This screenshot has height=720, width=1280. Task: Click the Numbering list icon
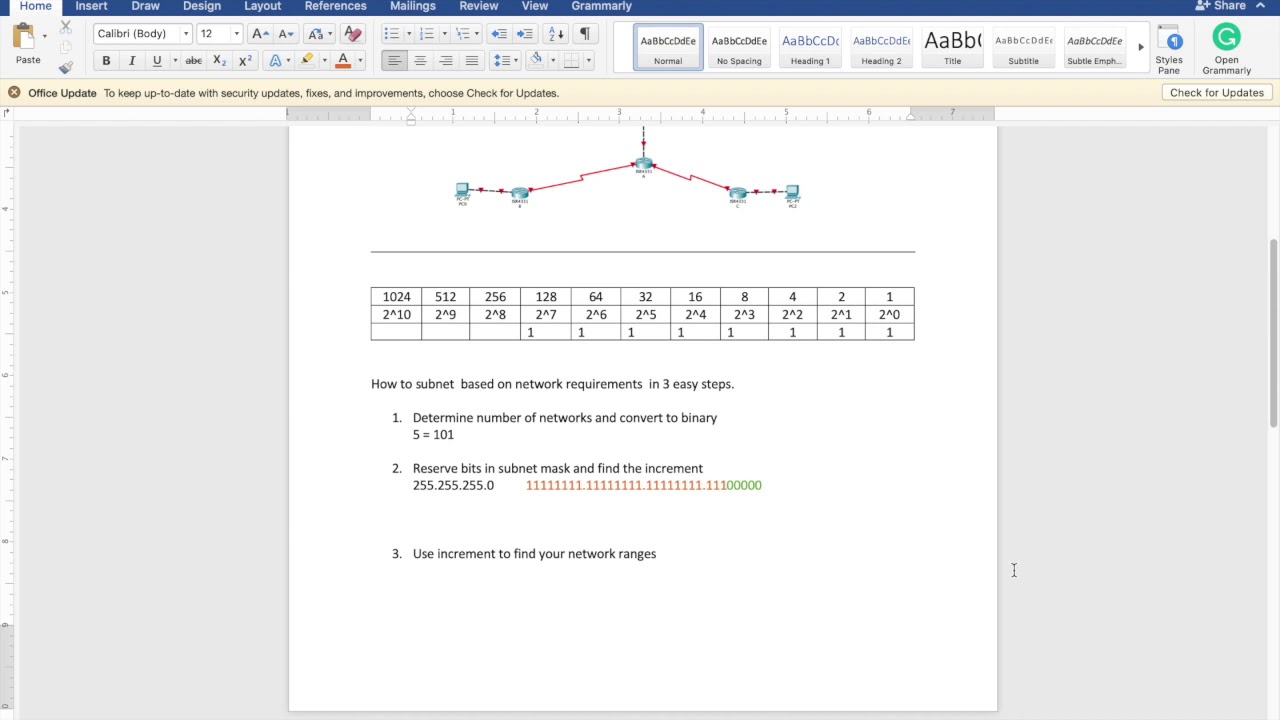point(427,34)
